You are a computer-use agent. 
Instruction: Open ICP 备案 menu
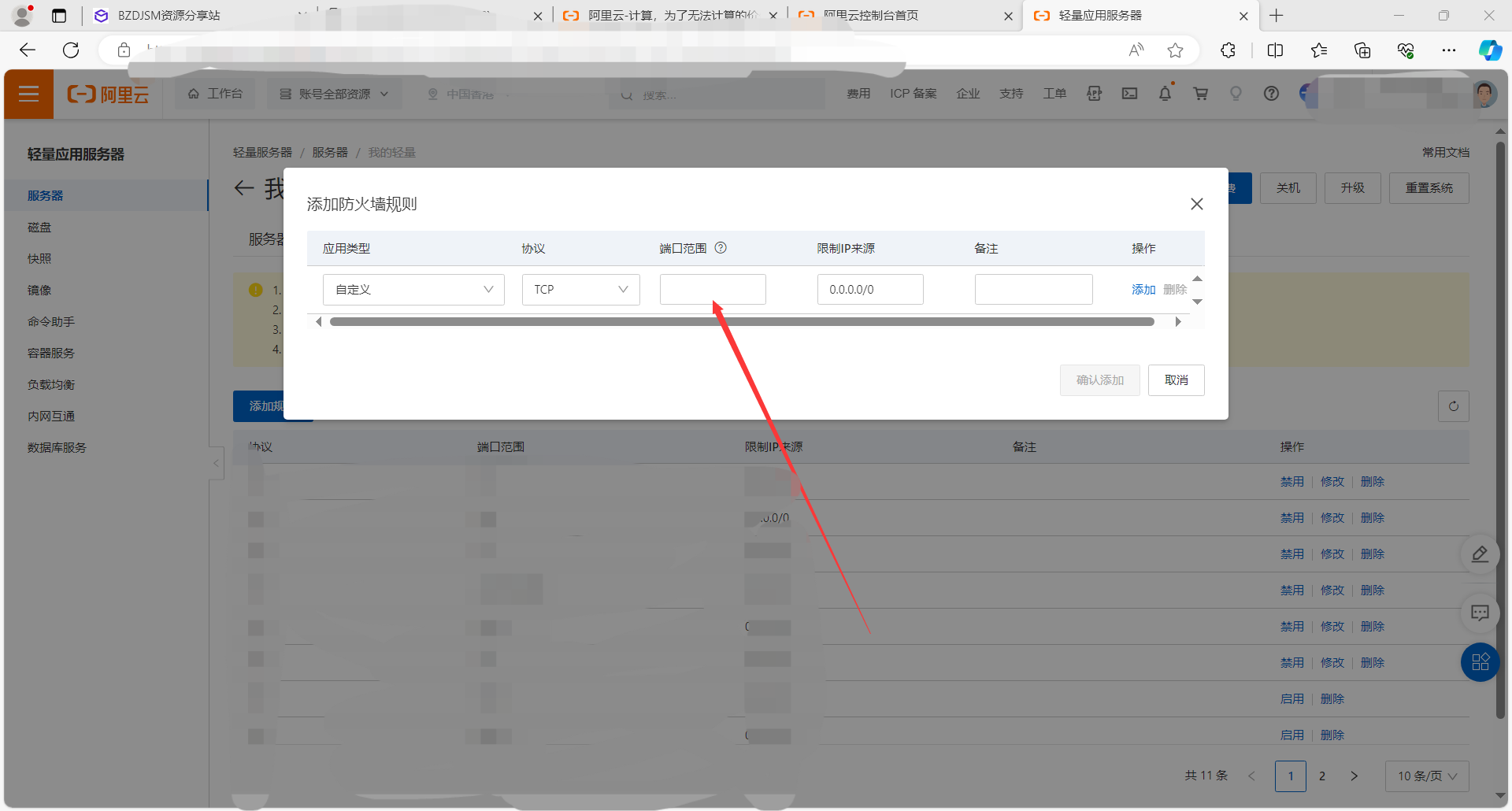pos(913,94)
